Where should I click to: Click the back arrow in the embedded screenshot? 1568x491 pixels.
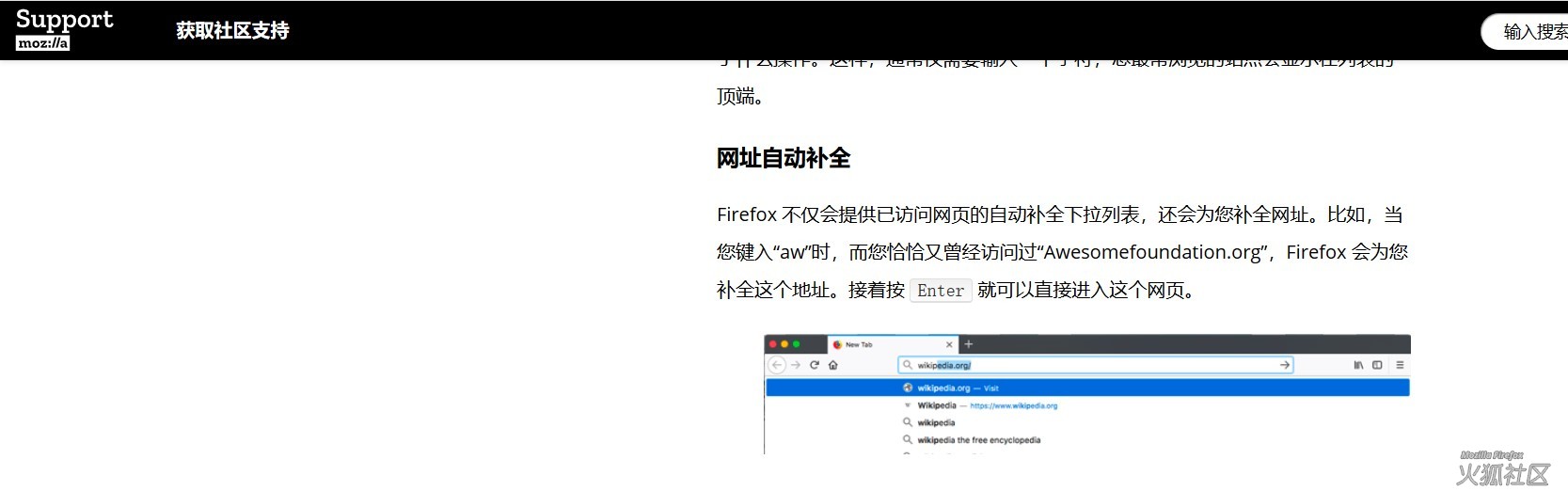coord(777,365)
